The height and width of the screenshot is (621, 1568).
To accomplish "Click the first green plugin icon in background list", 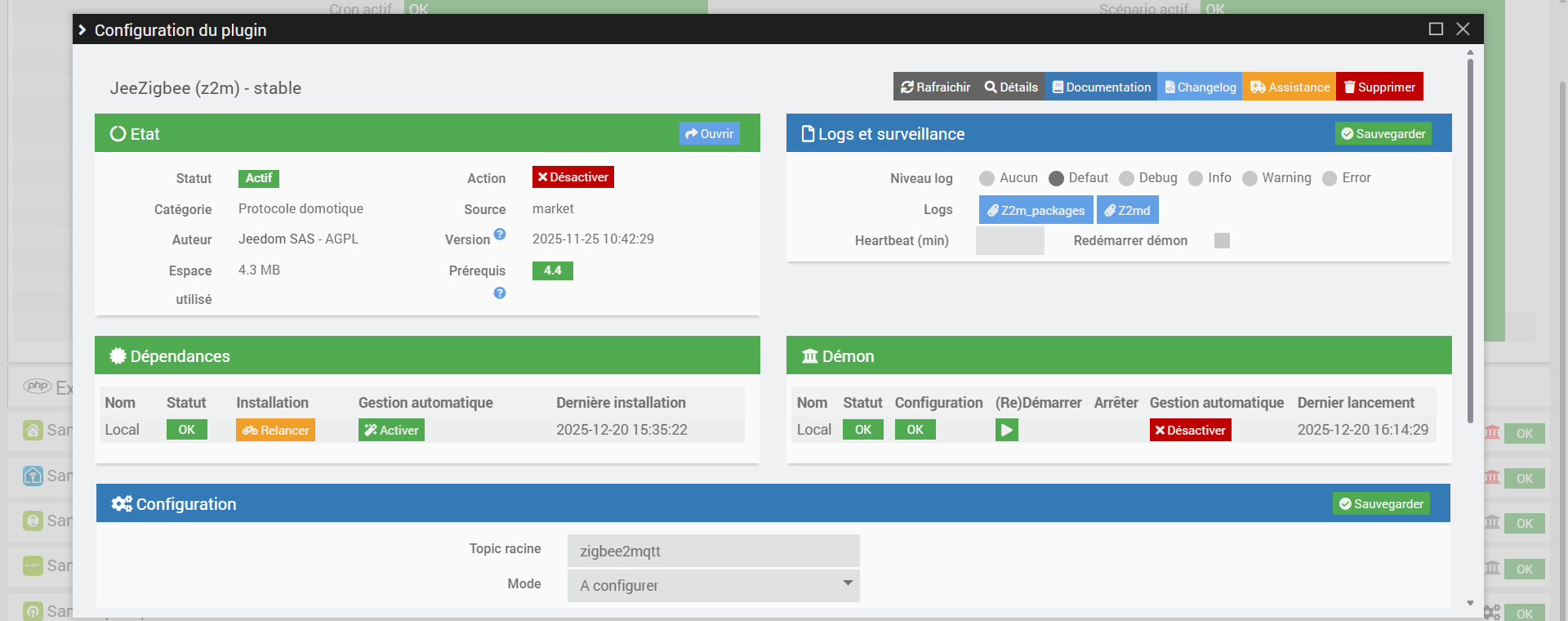I will [33, 431].
